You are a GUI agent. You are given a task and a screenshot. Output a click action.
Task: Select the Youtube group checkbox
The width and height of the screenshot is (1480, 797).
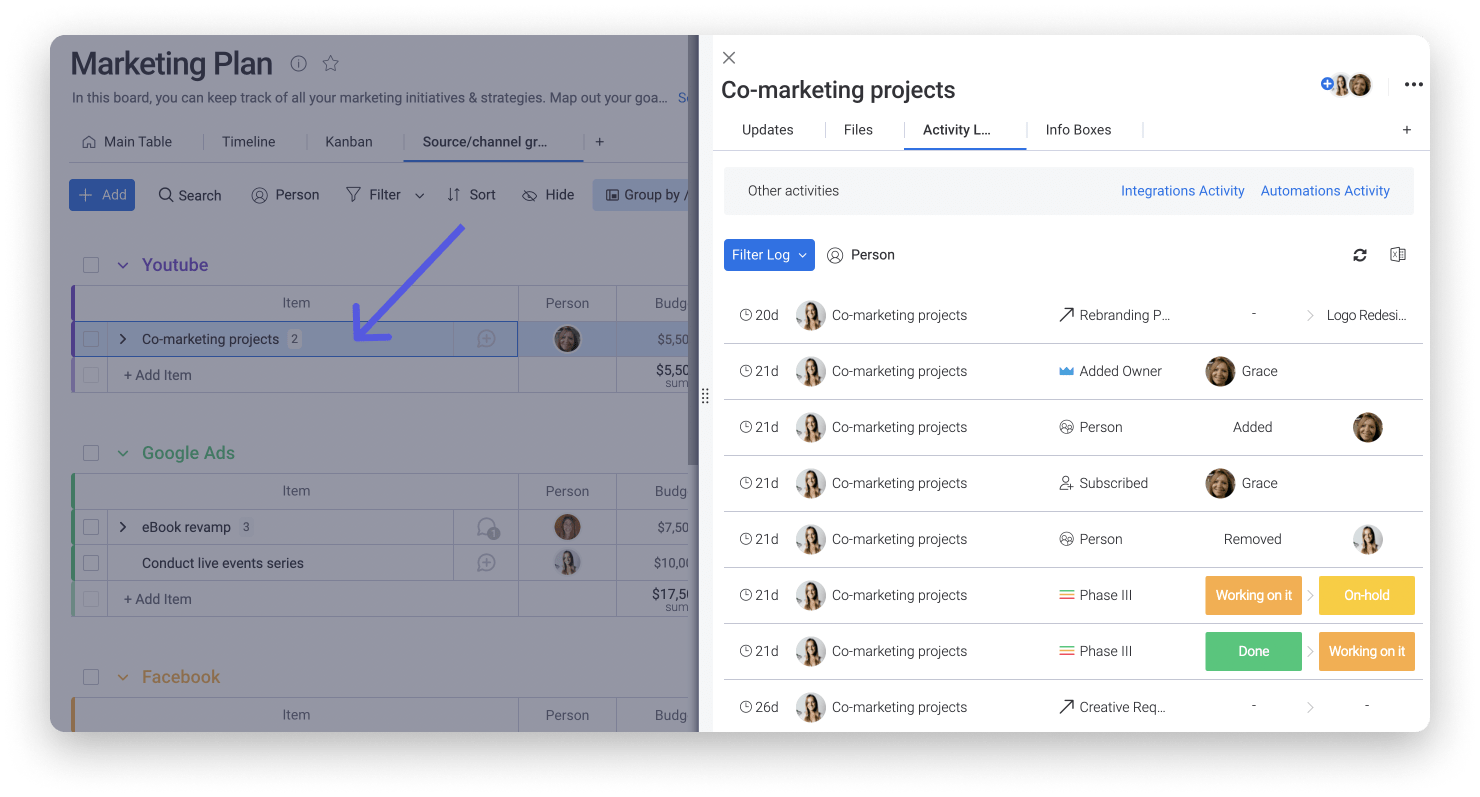91,264
